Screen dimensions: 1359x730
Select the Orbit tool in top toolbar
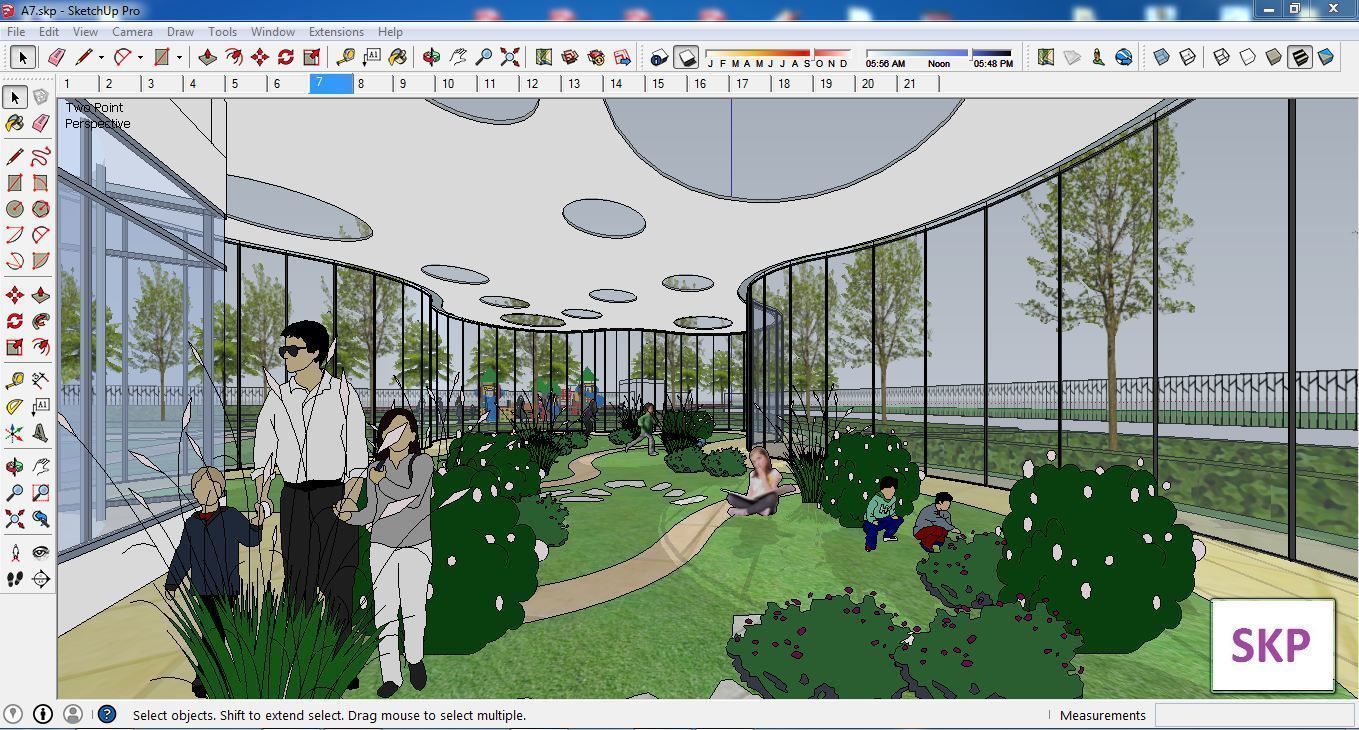click(x=432, y=57)
